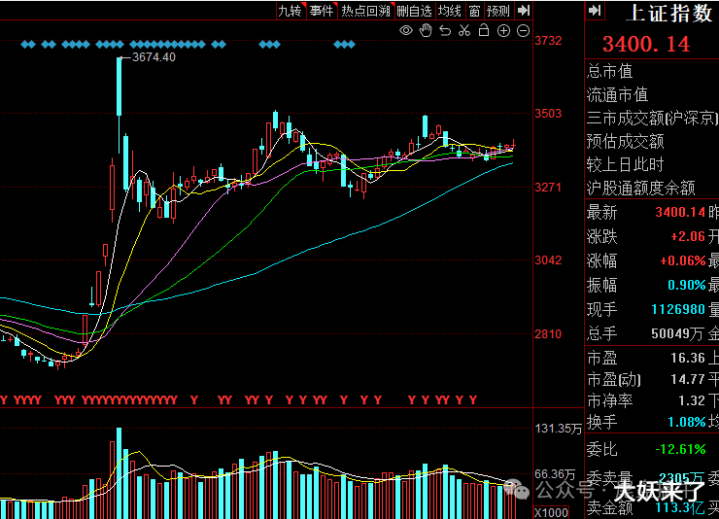The width and height of the screenshot is (719, 519).
Task: Toggle 均线 moving averages
Action: [449, 11]
